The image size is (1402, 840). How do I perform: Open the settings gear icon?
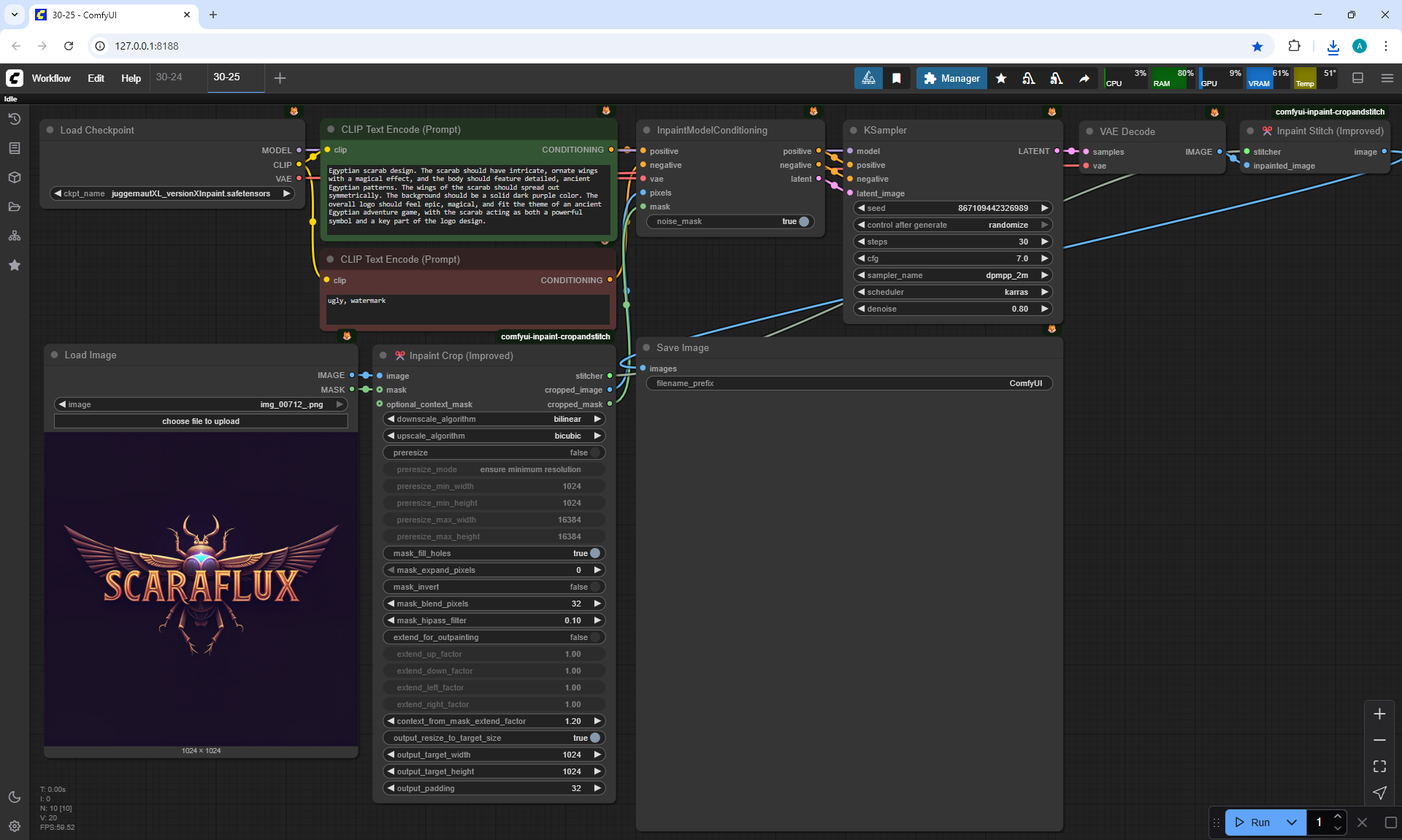click(x=15, y=826)
